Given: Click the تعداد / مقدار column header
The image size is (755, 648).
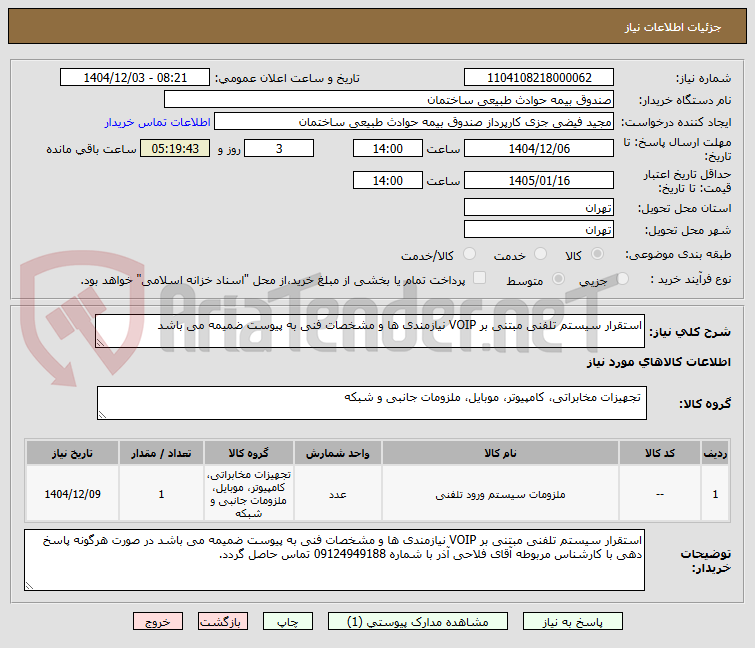Looking at the screenshot, I should pyautogui.click(x=161, y=453).
